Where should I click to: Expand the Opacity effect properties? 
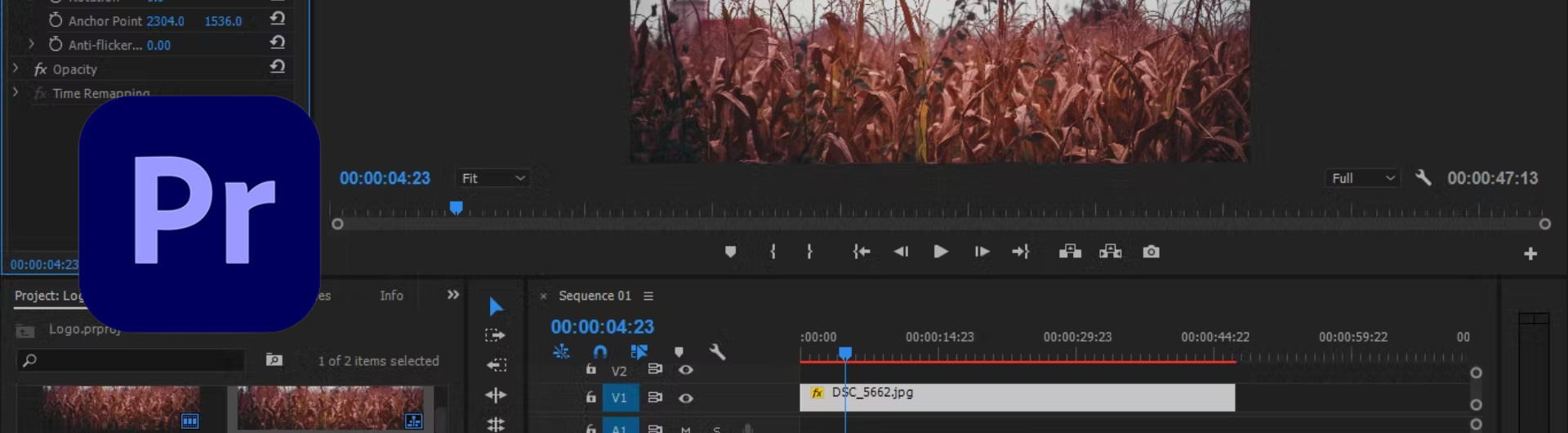tap(16, 69)
